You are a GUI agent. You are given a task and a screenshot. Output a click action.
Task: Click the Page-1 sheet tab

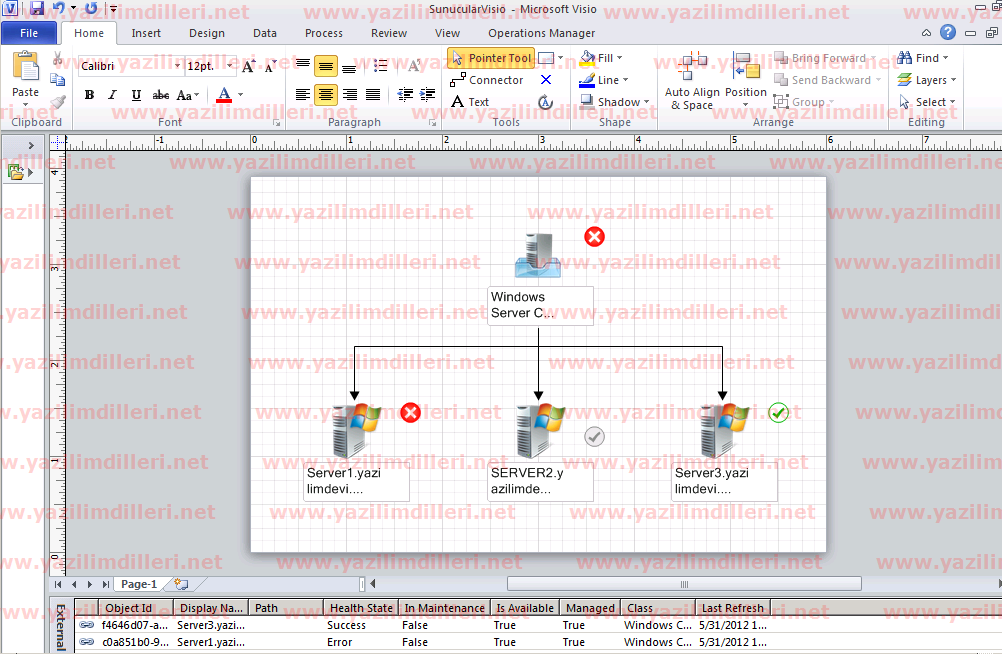pyautogui.click(x=138, y=584)
